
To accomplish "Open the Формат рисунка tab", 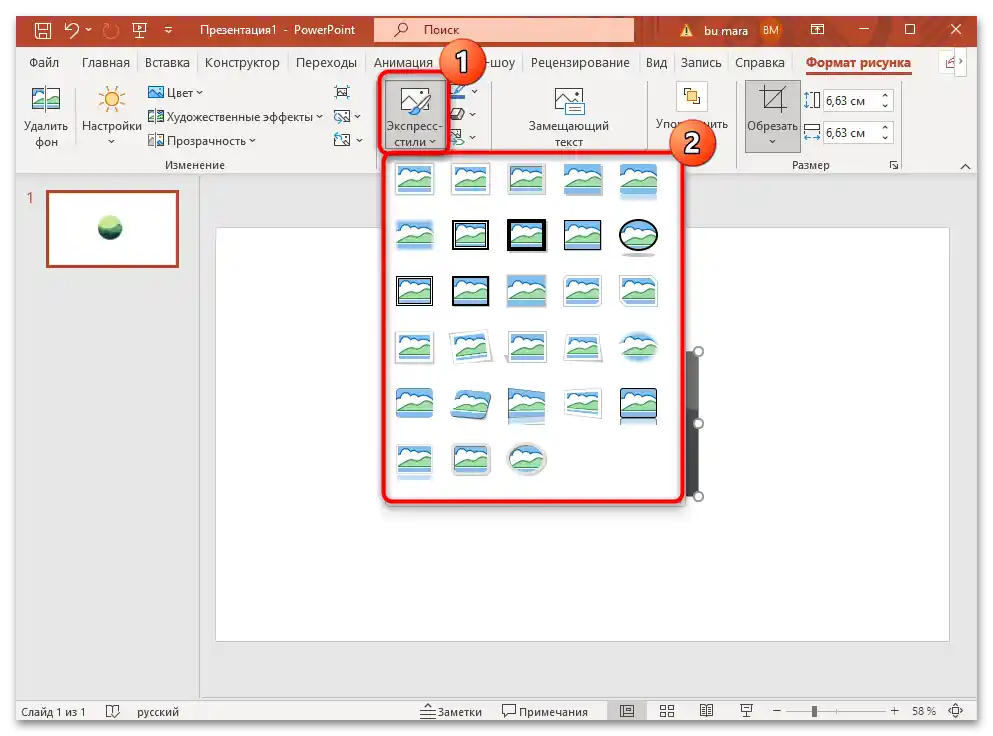I will [859, 62].
